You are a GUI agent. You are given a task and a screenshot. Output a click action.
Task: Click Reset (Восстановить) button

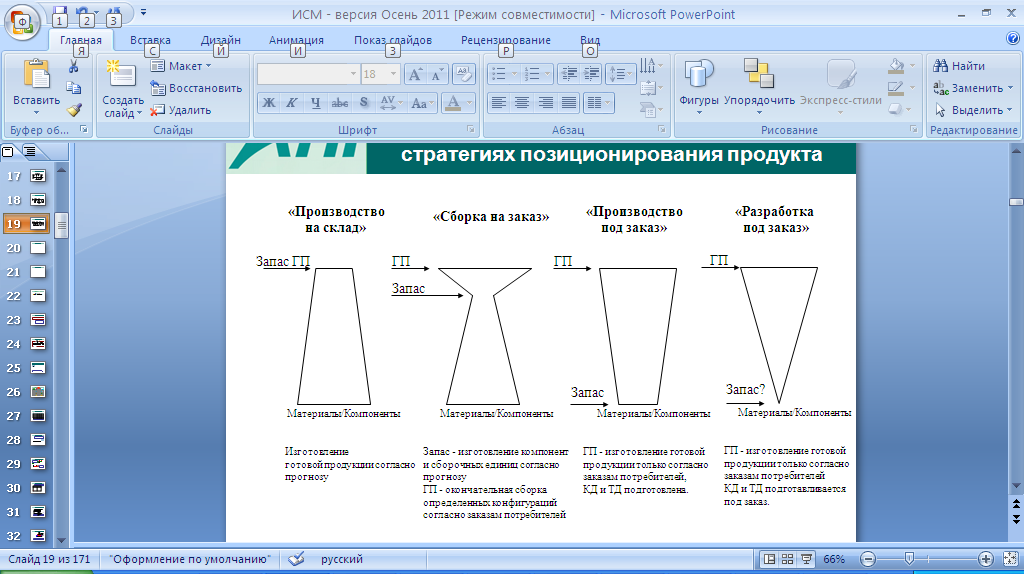(x=196, y=88)
